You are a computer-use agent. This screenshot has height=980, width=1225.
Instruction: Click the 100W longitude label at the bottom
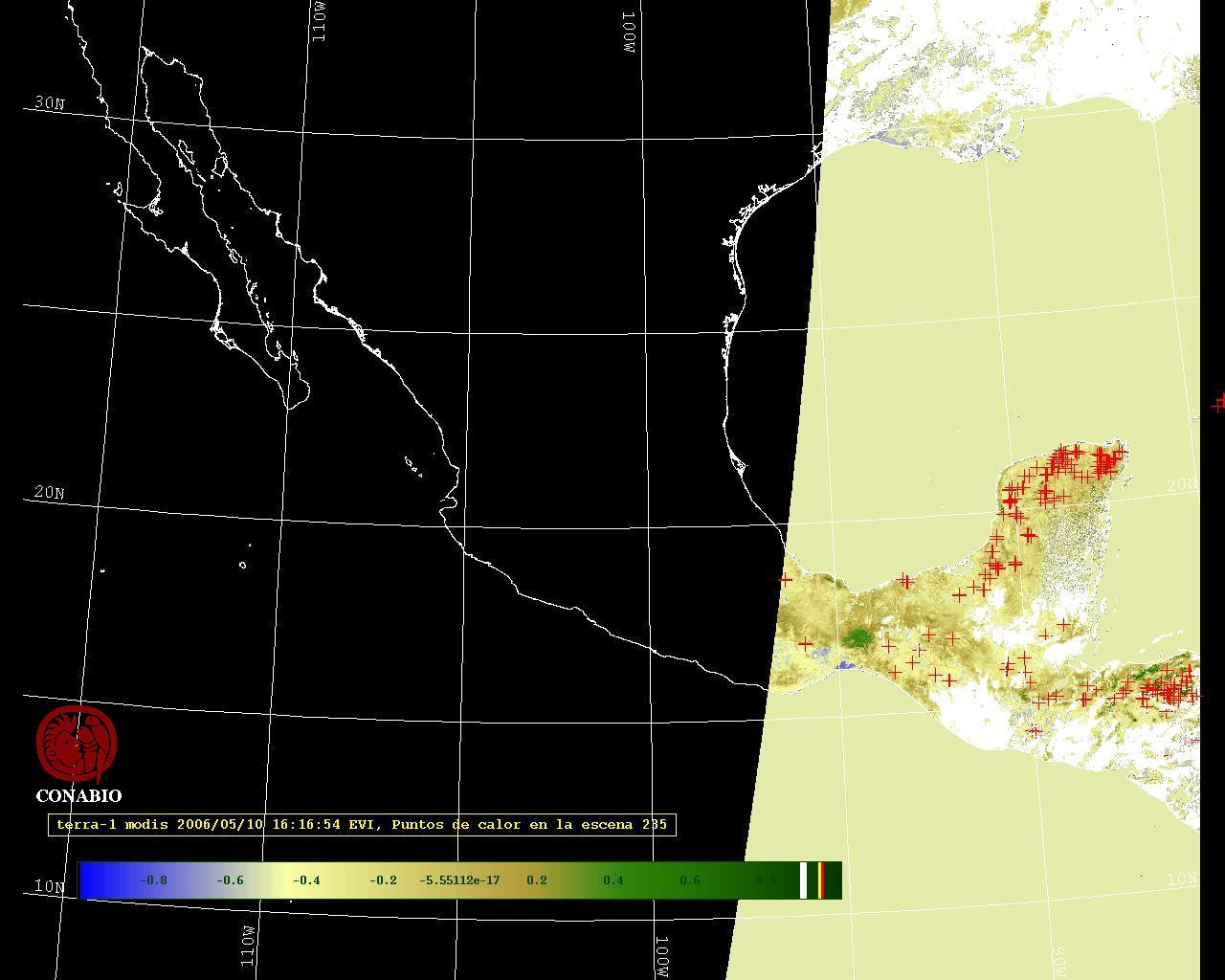[661, 956]
